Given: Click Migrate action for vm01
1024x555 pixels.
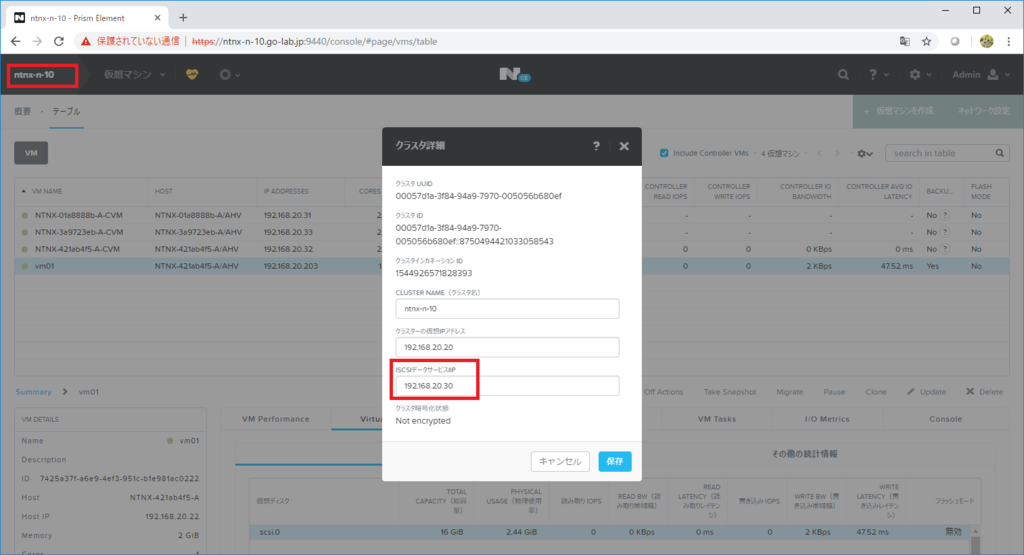Looking at the screenshot, I should (x=790, y=392).
